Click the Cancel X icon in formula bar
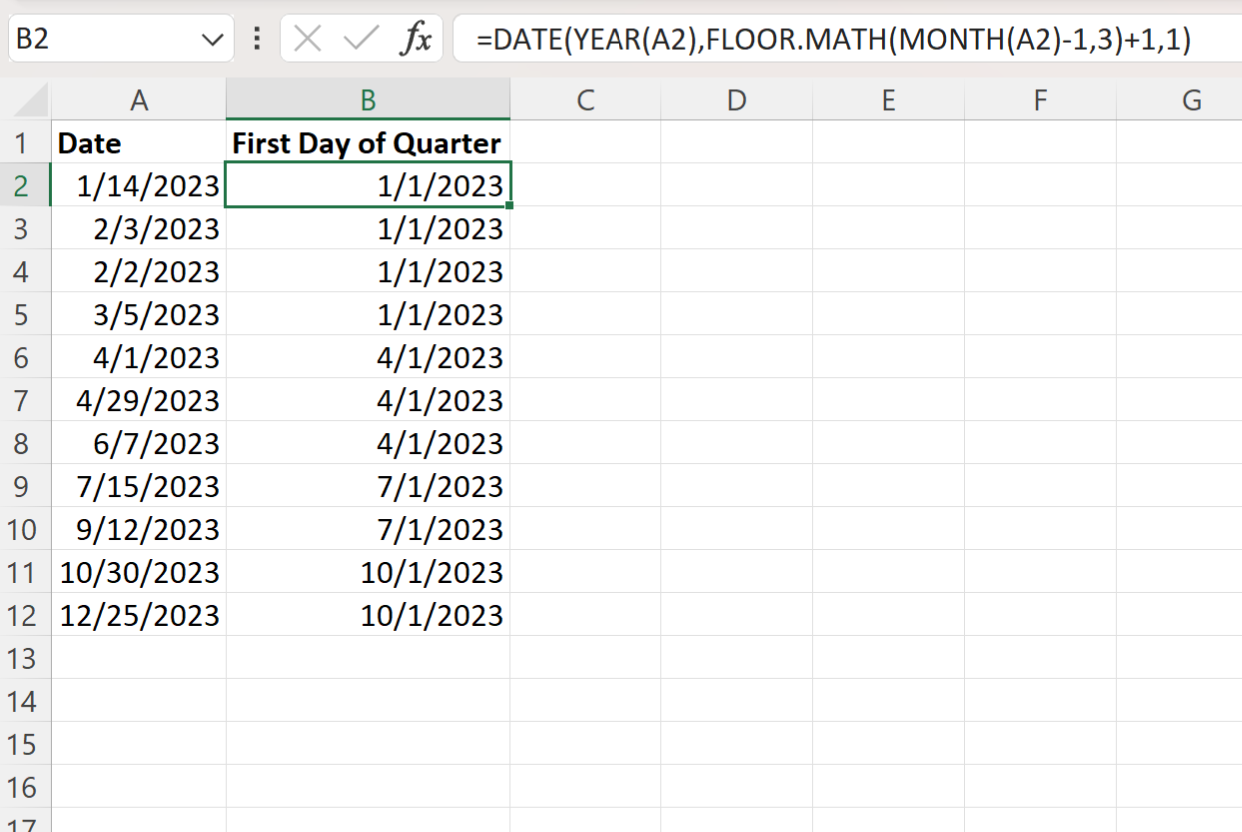The width and height of the screenshot is (1242, 832). (x=308, y=39)
